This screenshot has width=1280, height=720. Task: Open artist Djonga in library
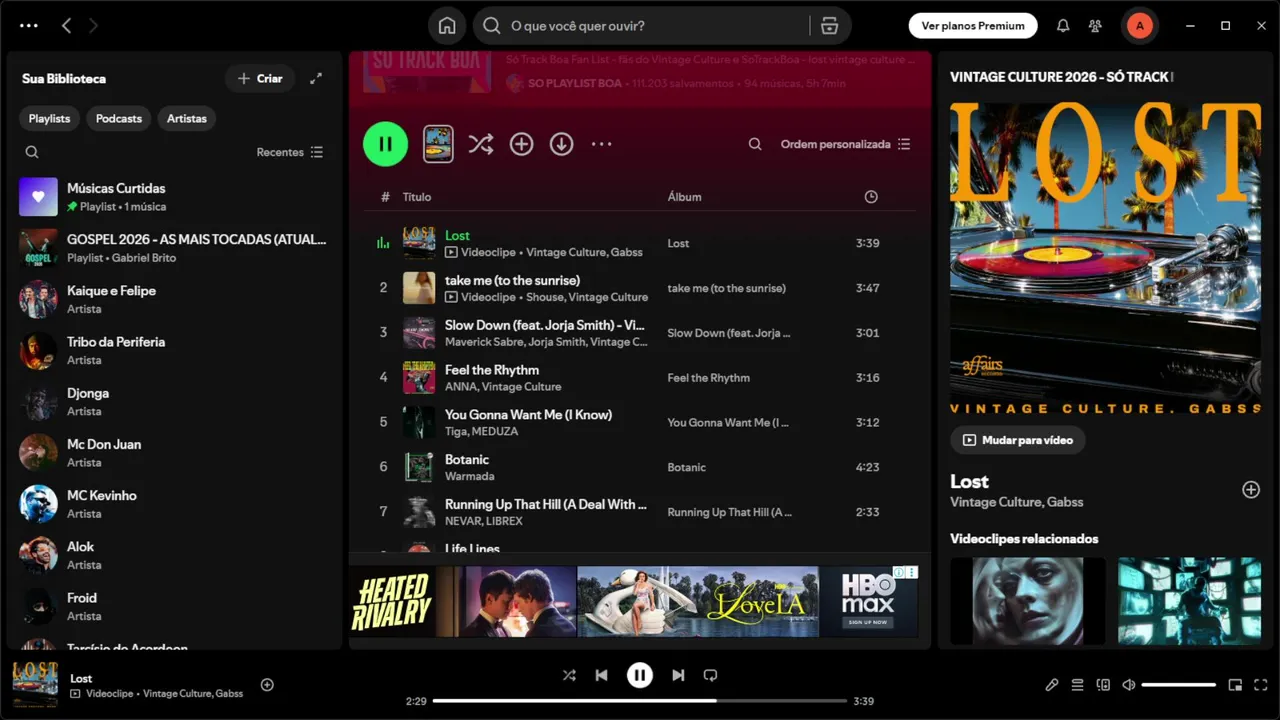point(175,402)
